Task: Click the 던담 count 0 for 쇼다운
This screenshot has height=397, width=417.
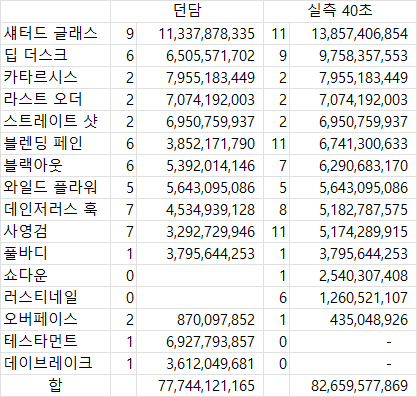Action: (124, 275)
